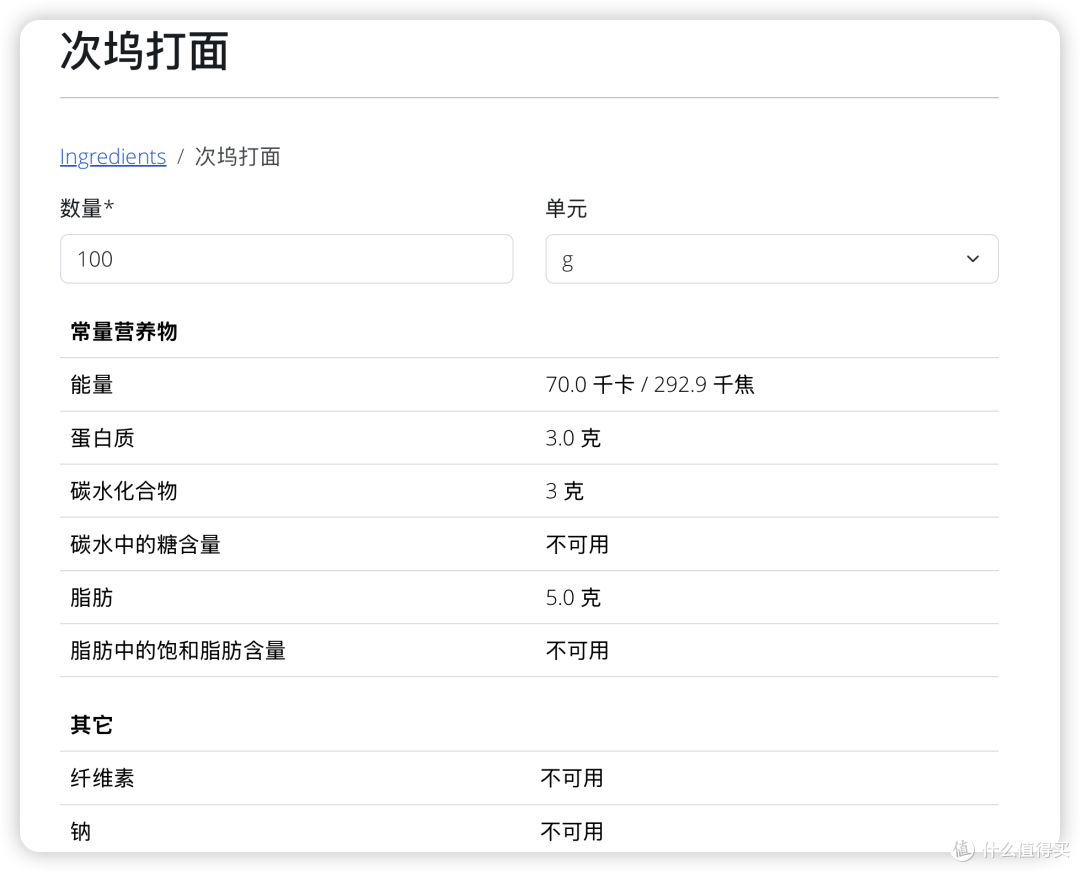
Task: Click the 数量* field label
Action: pyautogui.click(x=87, y=208)
